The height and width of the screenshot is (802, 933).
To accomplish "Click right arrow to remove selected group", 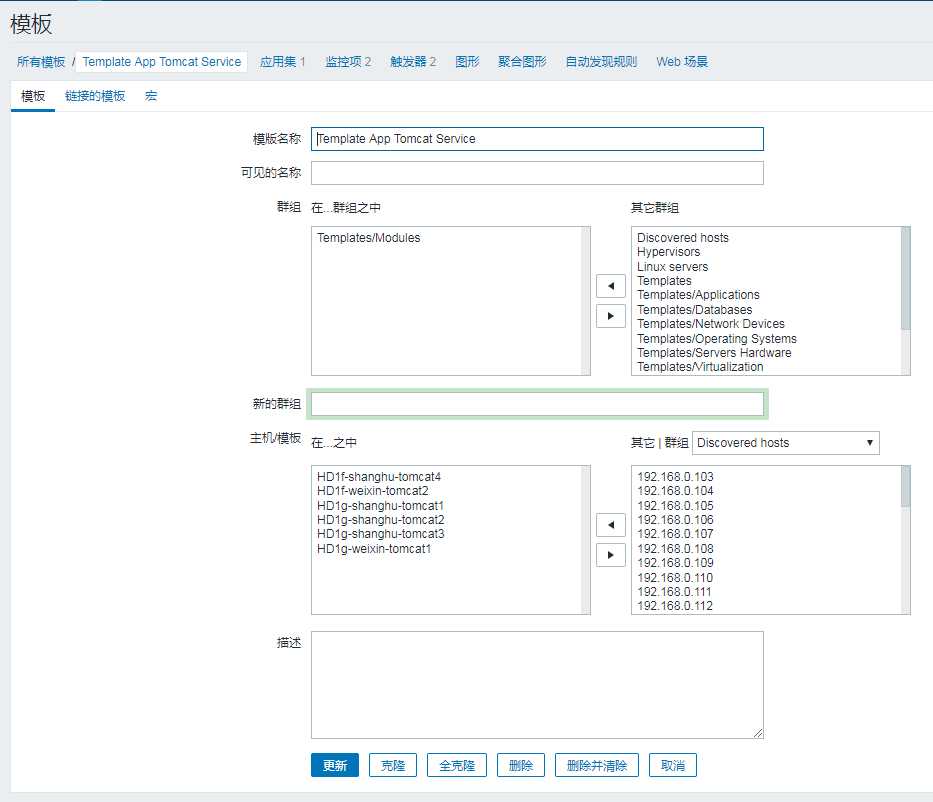I will pos(610,316).
